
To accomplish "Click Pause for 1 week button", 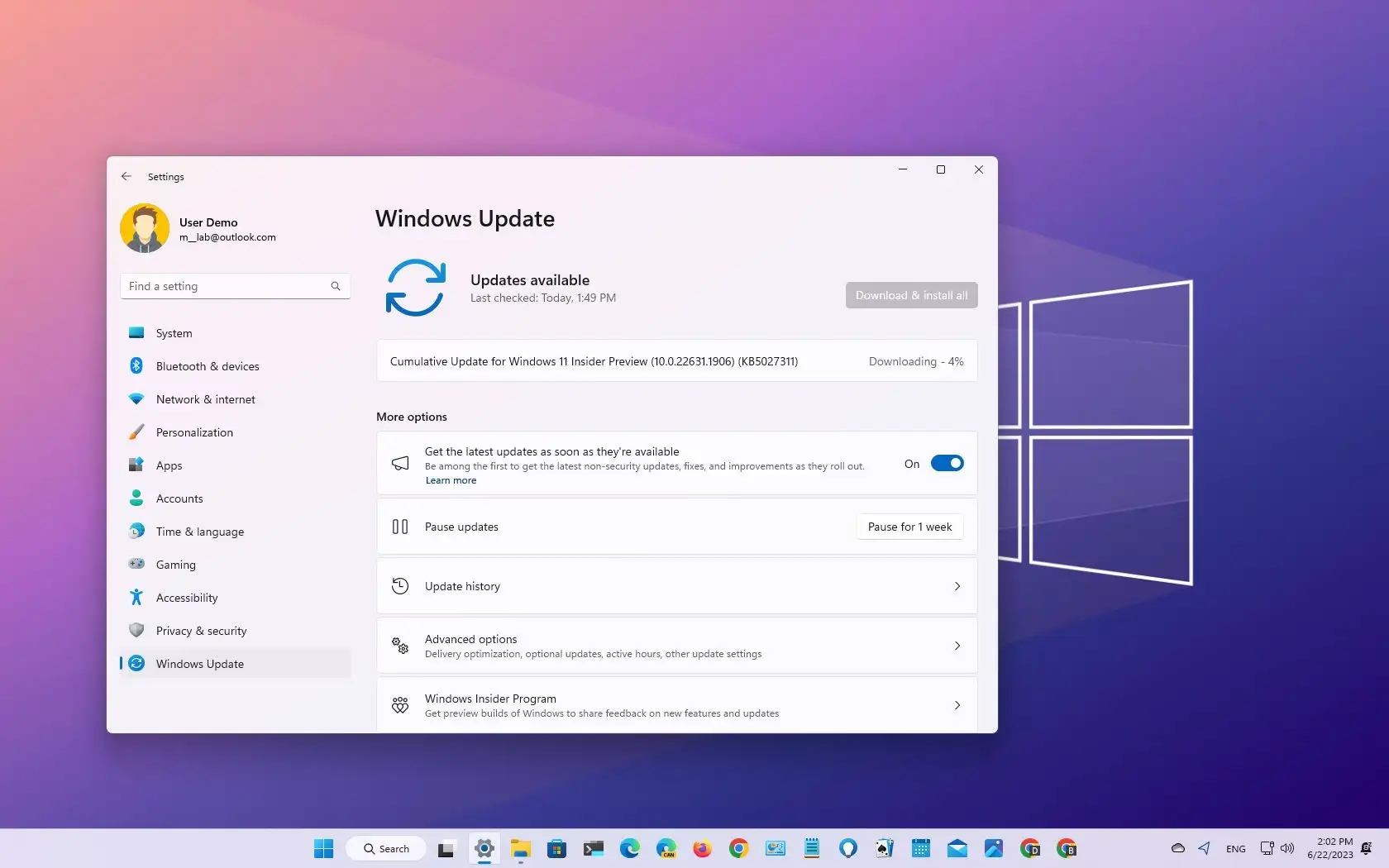I will click(x=909, y=527).
